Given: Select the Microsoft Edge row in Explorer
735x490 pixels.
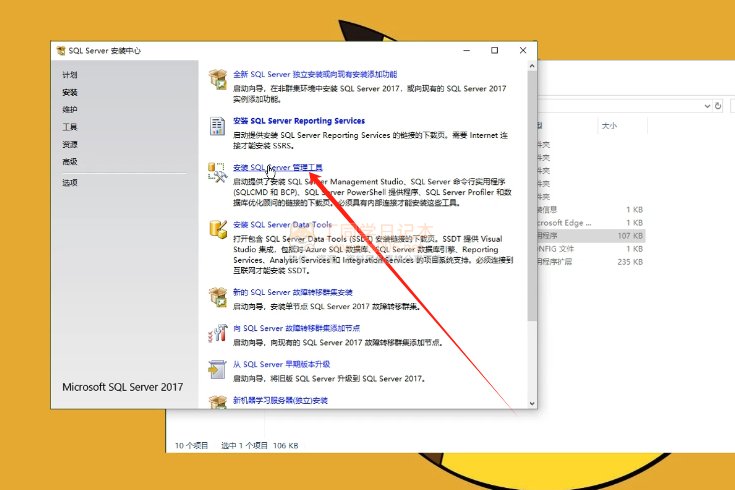Looking at the screenshot, I should pos(591,223).
